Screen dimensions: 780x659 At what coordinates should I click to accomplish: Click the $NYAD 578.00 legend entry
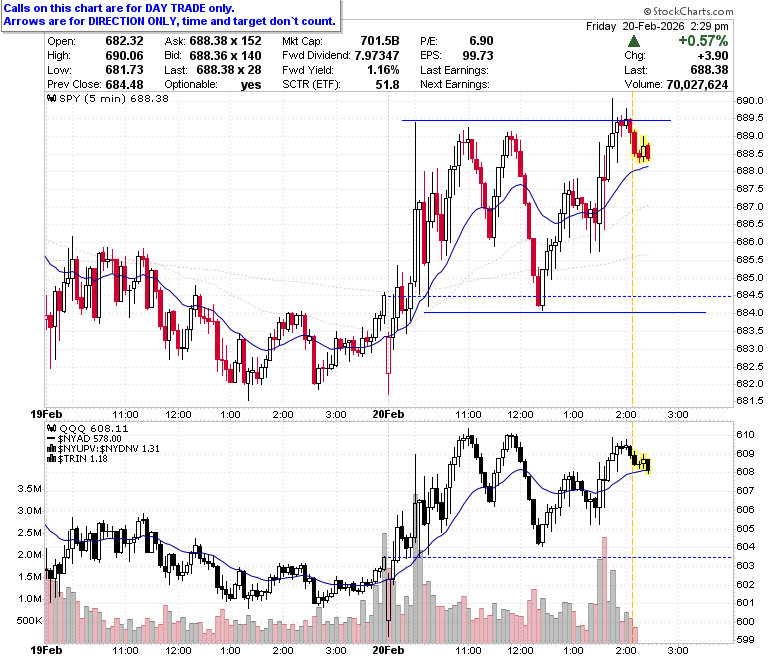[x=89, y=439]
